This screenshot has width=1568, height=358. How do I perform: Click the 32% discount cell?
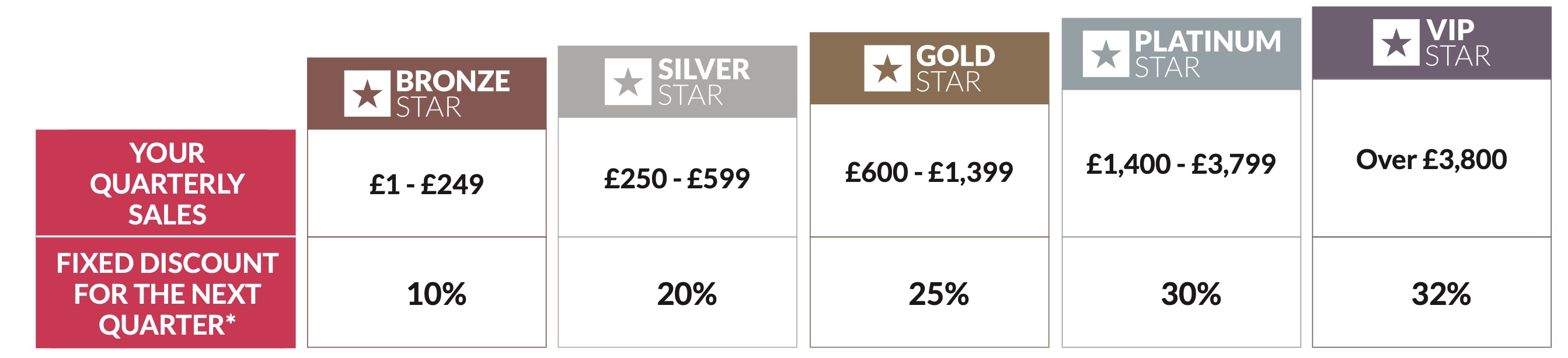[1441, 294]
